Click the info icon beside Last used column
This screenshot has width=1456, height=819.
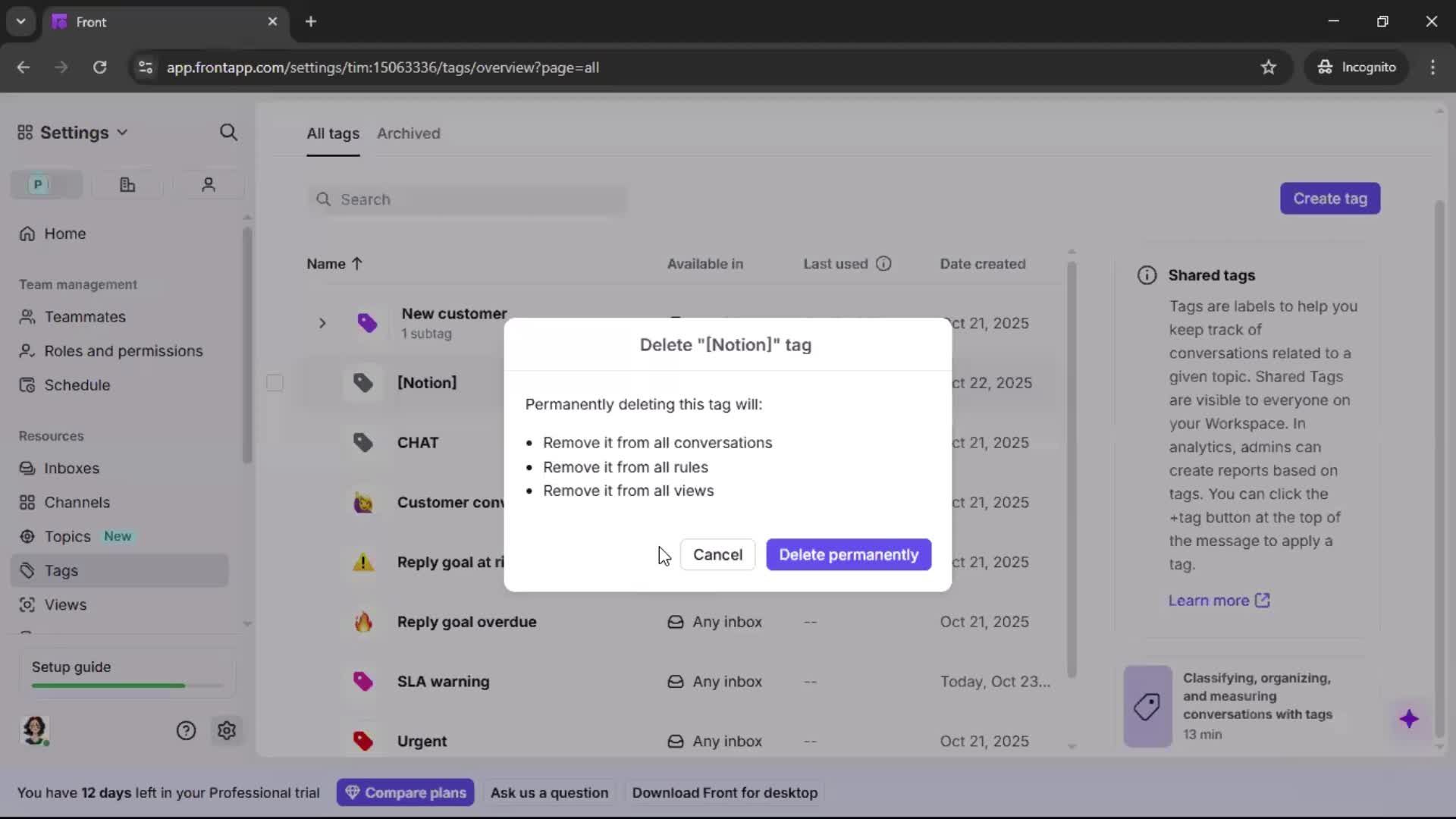click(x=883, y=263)
